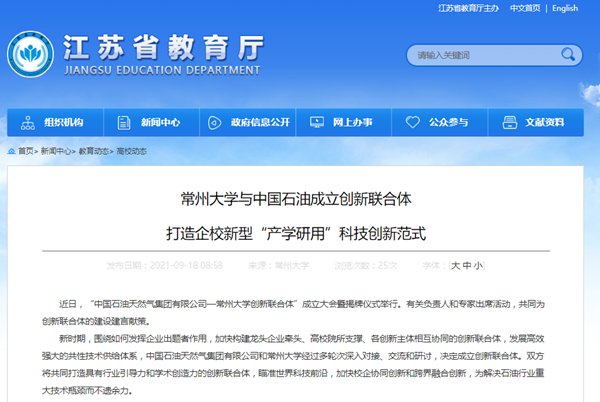600x402 pixels.
Task: Click the 新闻中心 document icon
Action: (124, 122)
